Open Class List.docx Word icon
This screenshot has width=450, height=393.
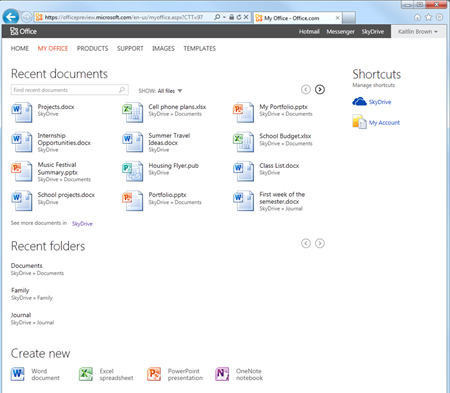(x=244, y=171)
